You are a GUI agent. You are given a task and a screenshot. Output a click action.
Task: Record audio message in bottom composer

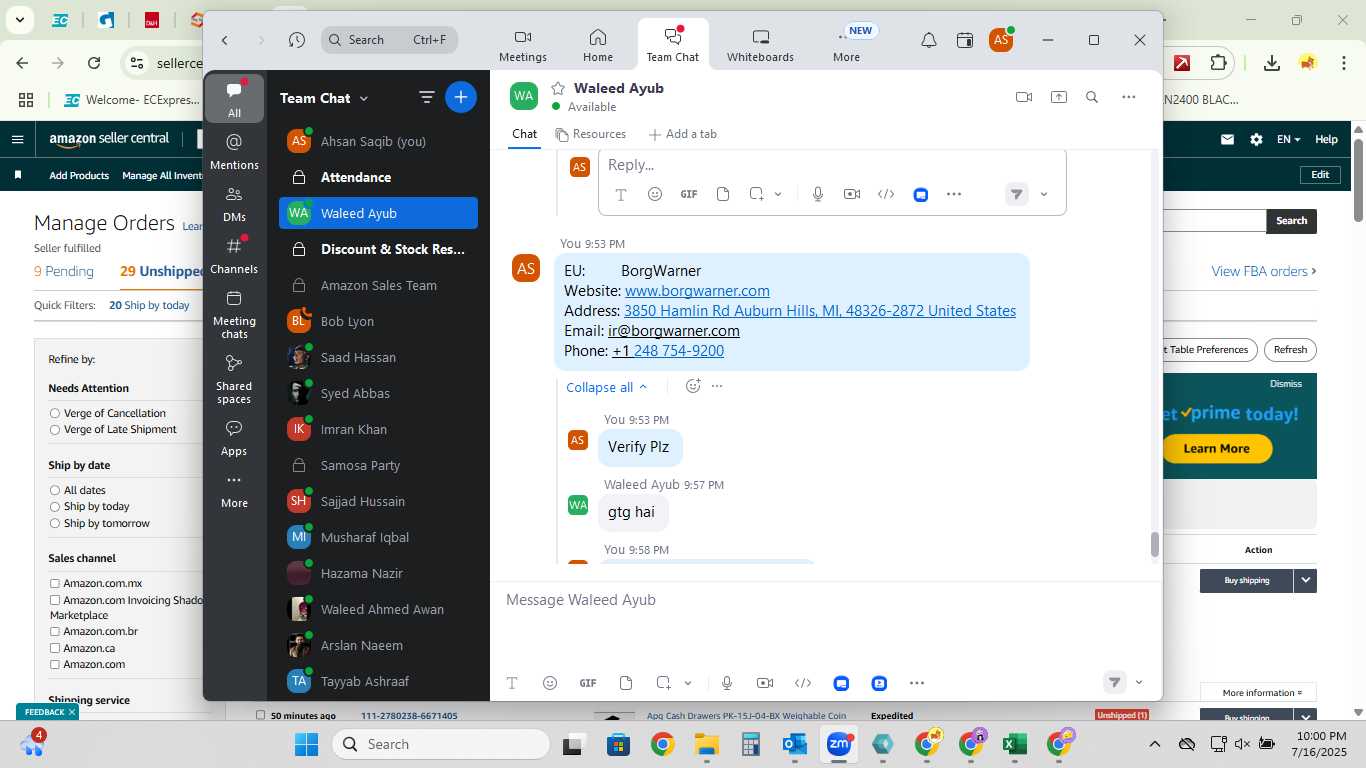(727, 683)
